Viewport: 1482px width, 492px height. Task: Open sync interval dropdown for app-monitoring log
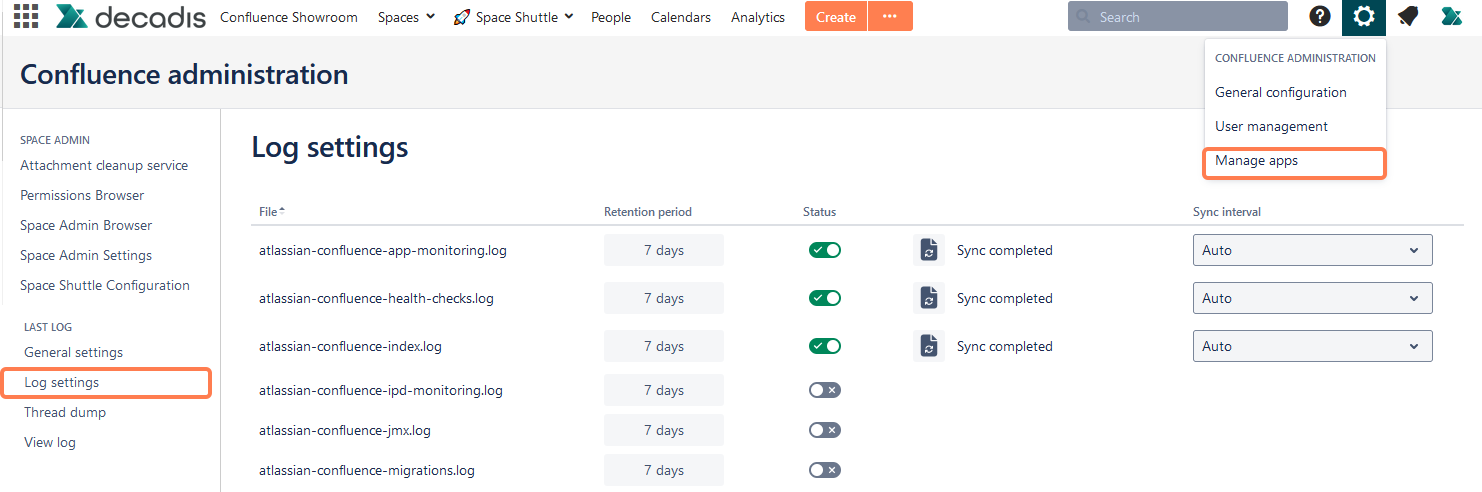tap(1312, 251)
